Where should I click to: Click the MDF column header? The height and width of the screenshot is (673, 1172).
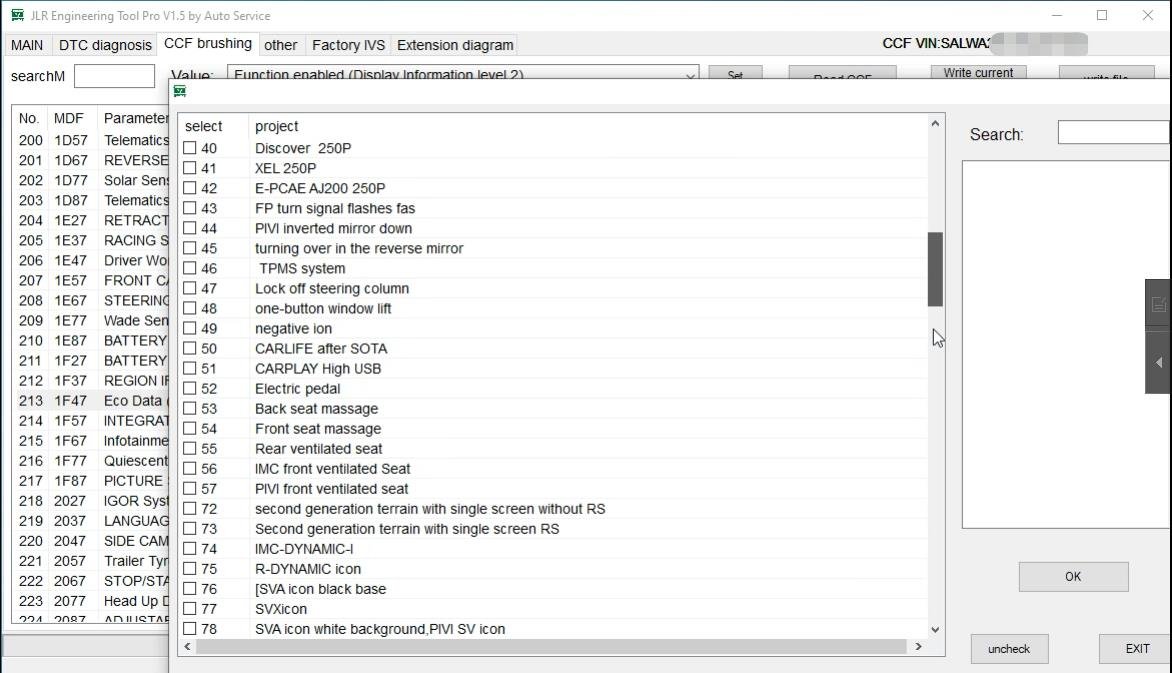pyautogui.click(x=69, y=118)
